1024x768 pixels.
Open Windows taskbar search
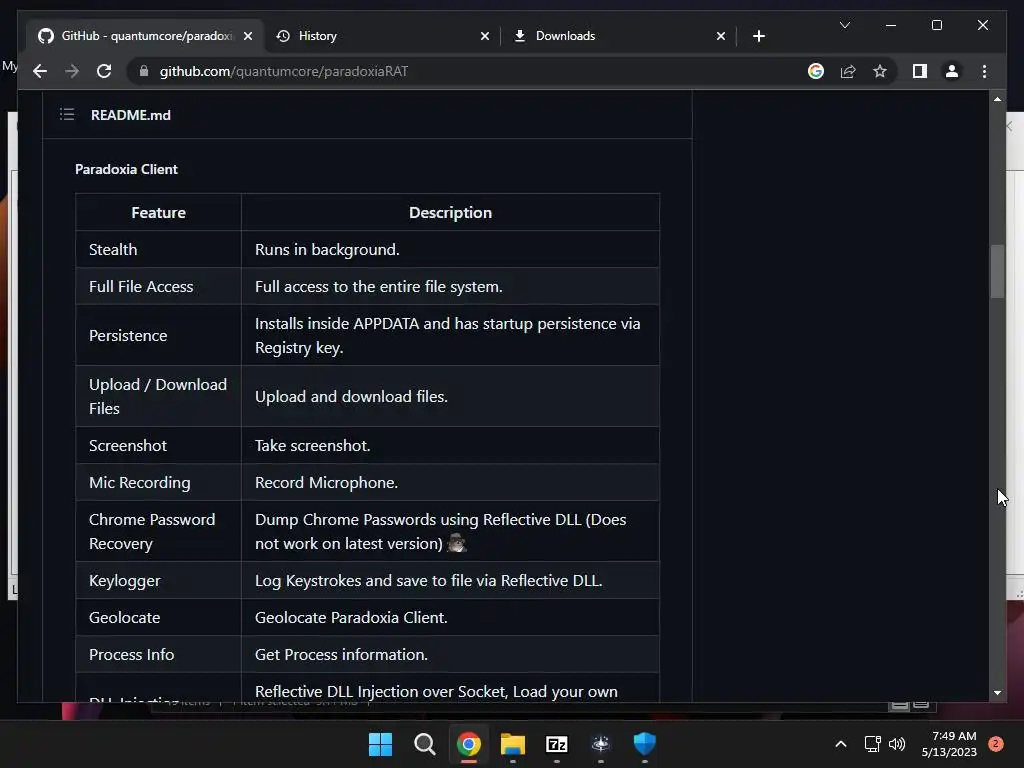424,744
